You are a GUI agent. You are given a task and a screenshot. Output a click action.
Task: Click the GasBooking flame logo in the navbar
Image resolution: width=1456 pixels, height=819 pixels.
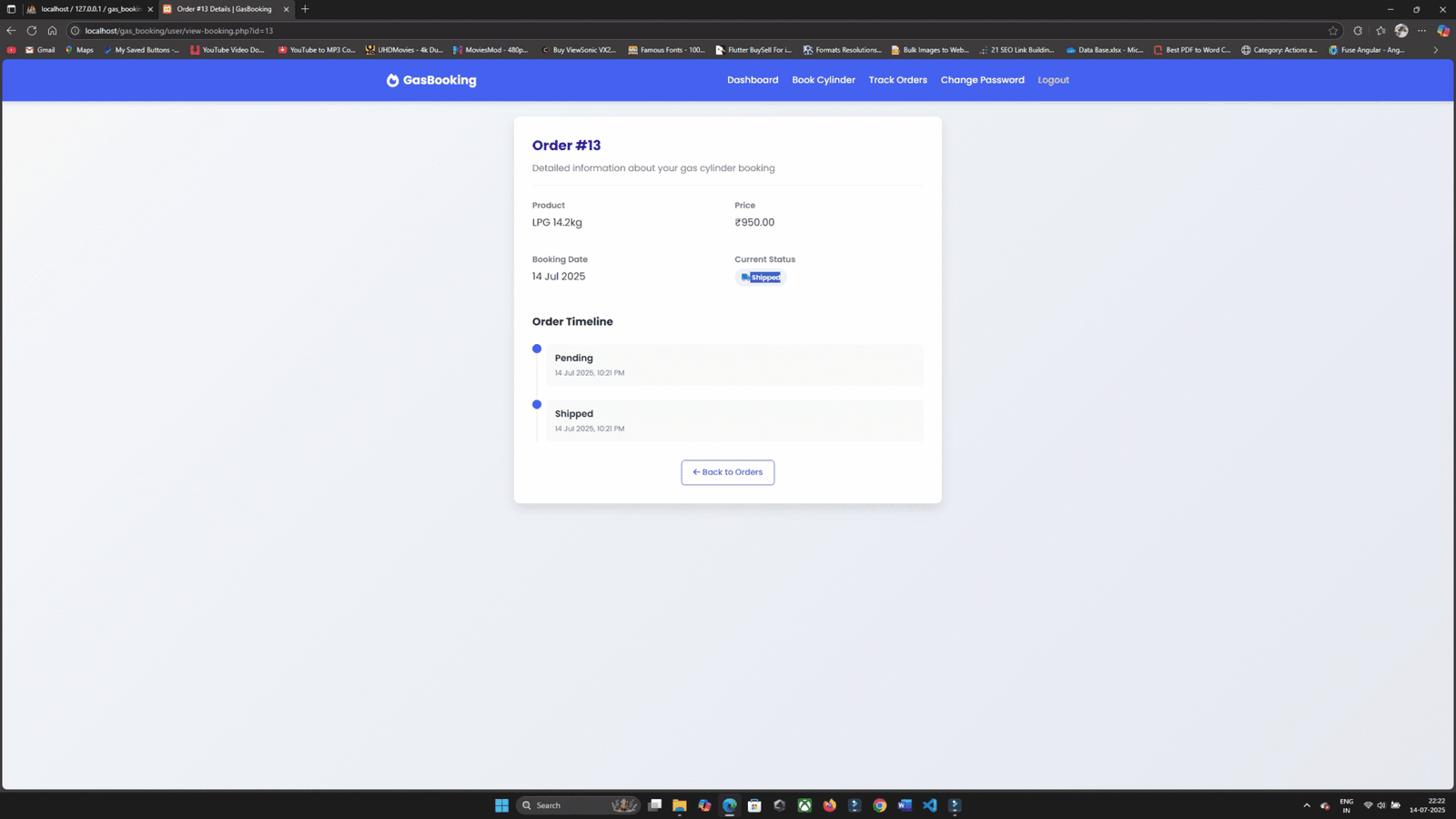pyautogui.click(x=392, y=80)
